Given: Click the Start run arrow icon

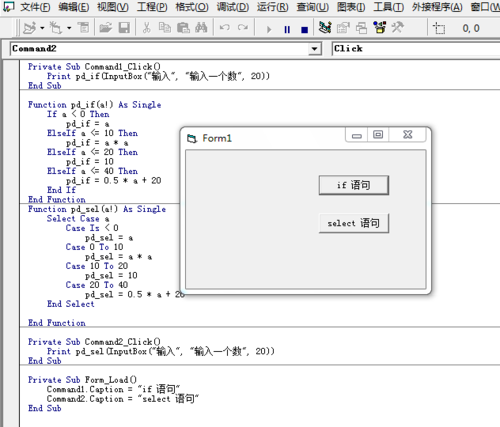Looking at the screenshot, I should coord(269,30).
